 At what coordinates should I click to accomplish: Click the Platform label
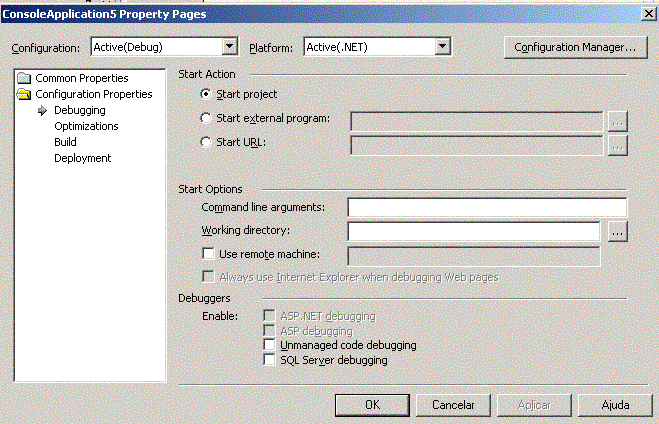[271, 48]
